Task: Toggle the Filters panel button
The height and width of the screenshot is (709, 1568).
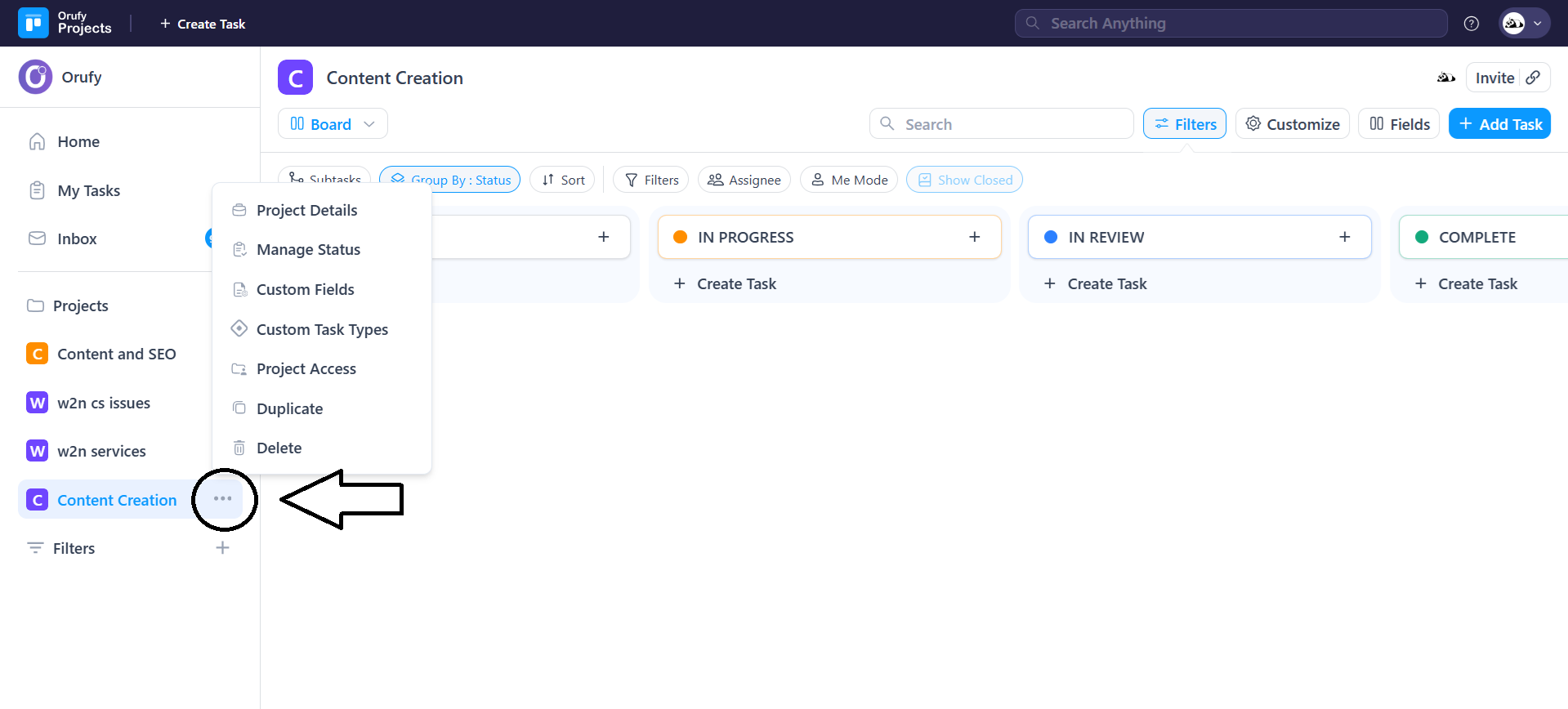Action: [x=1184, y=124]
